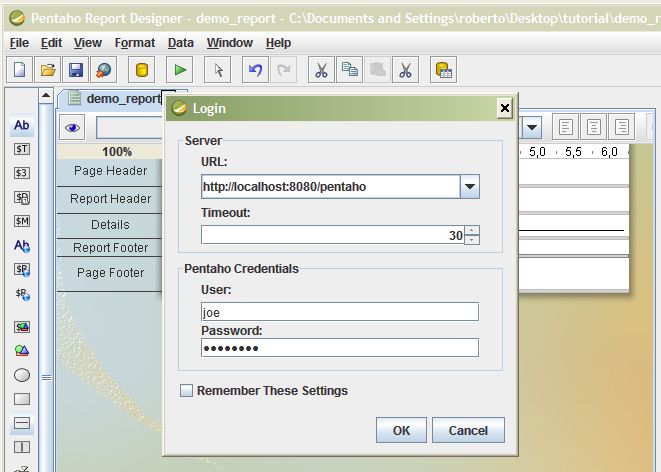661x472 pixels.
Task: Save the report with the floppy icon
Action: [x=75, y=70]
